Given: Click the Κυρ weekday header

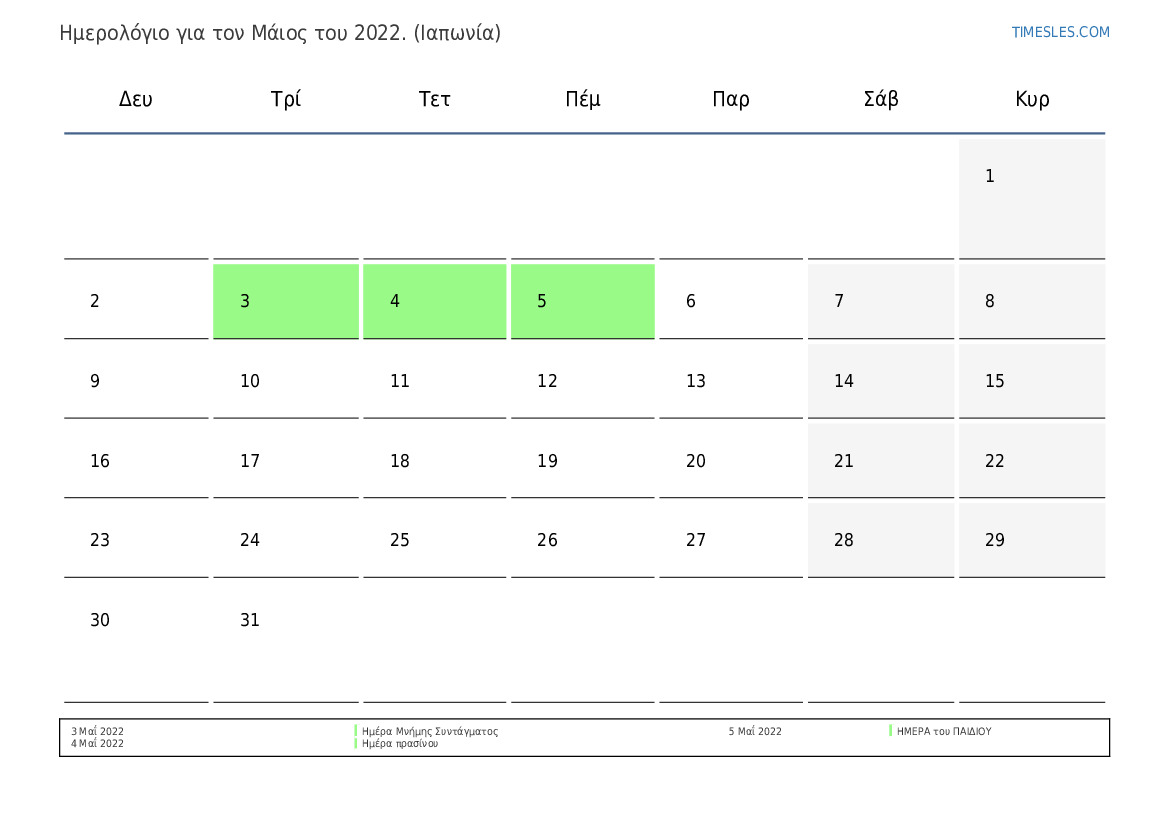Looking at the screenshot, I should pyautogui.click(x=1032, y=99).
